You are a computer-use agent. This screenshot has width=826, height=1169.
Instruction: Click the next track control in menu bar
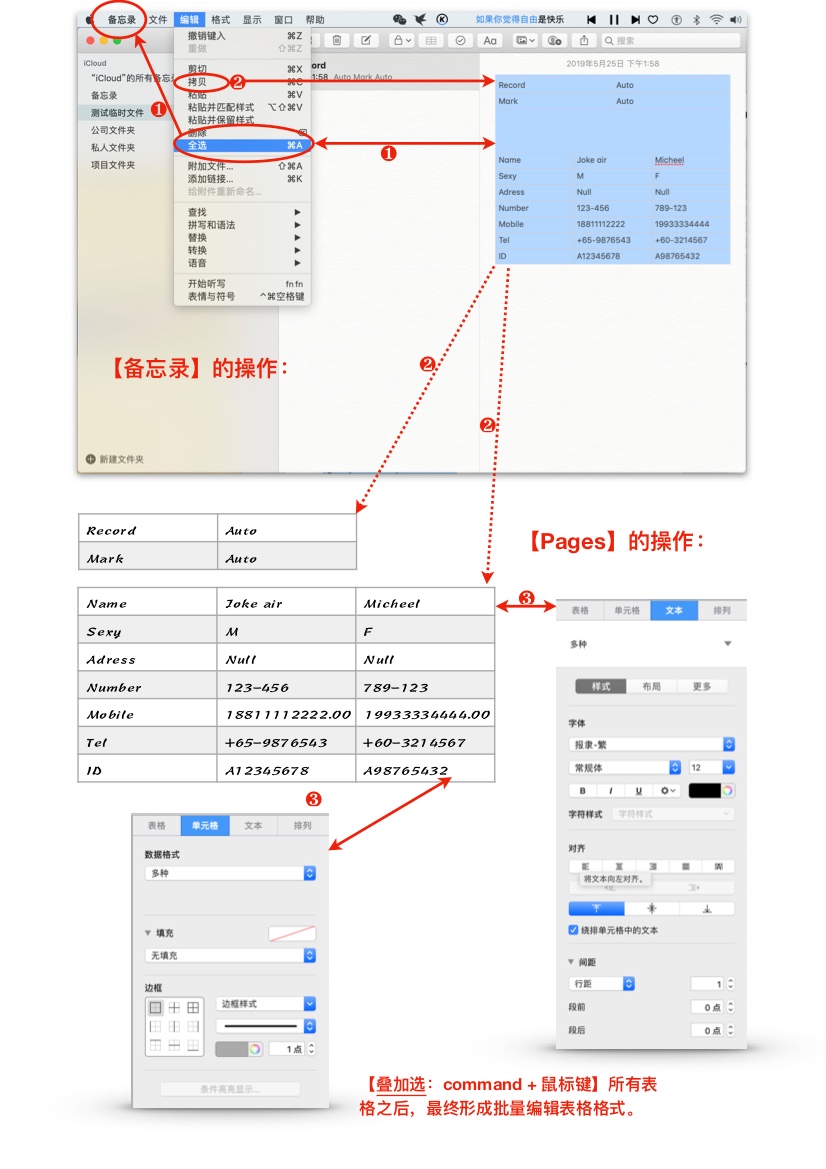tap(634, 19)
